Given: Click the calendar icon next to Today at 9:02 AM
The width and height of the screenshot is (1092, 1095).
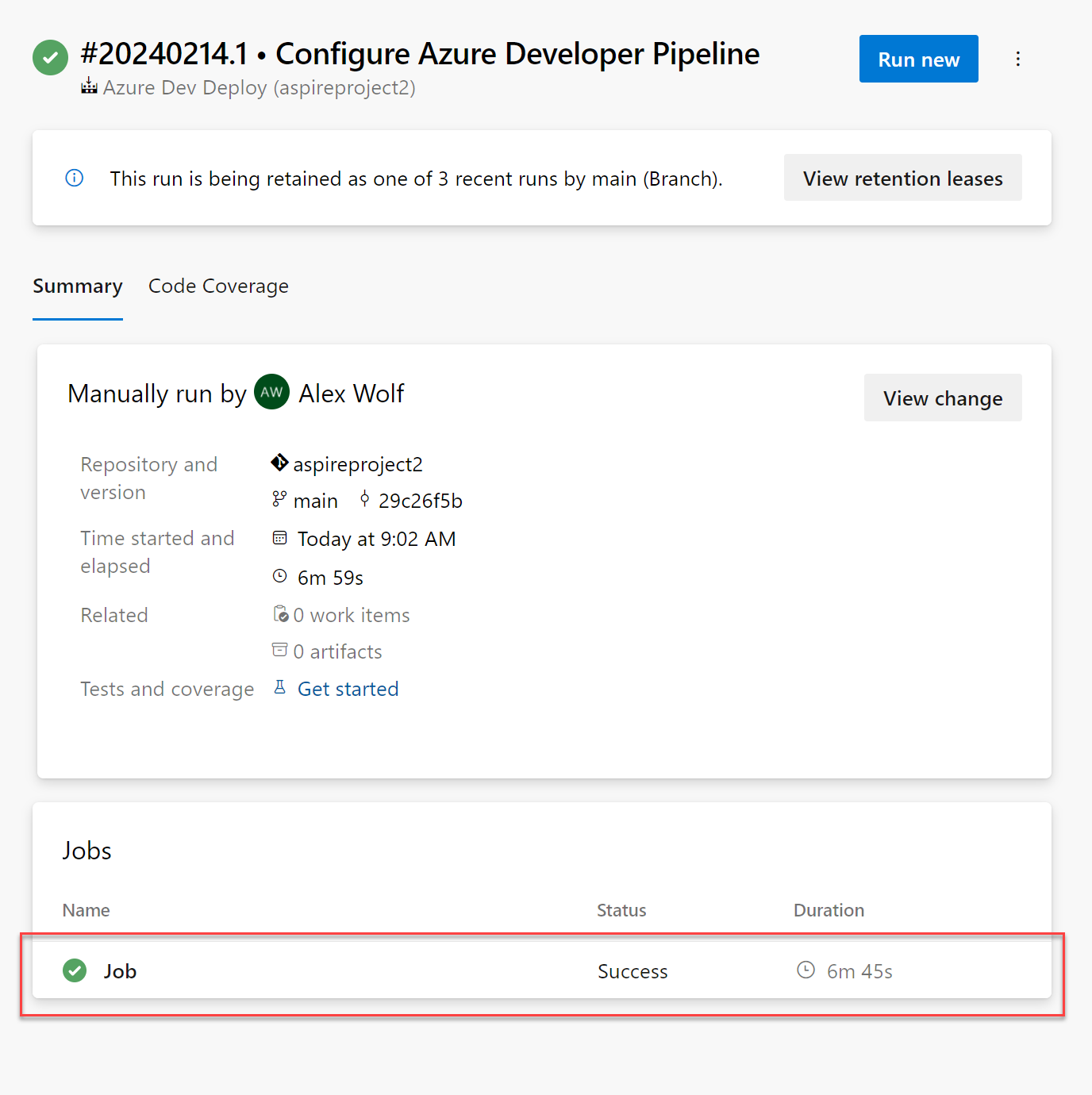Looking at the screenshot, I should coord(279,537).
